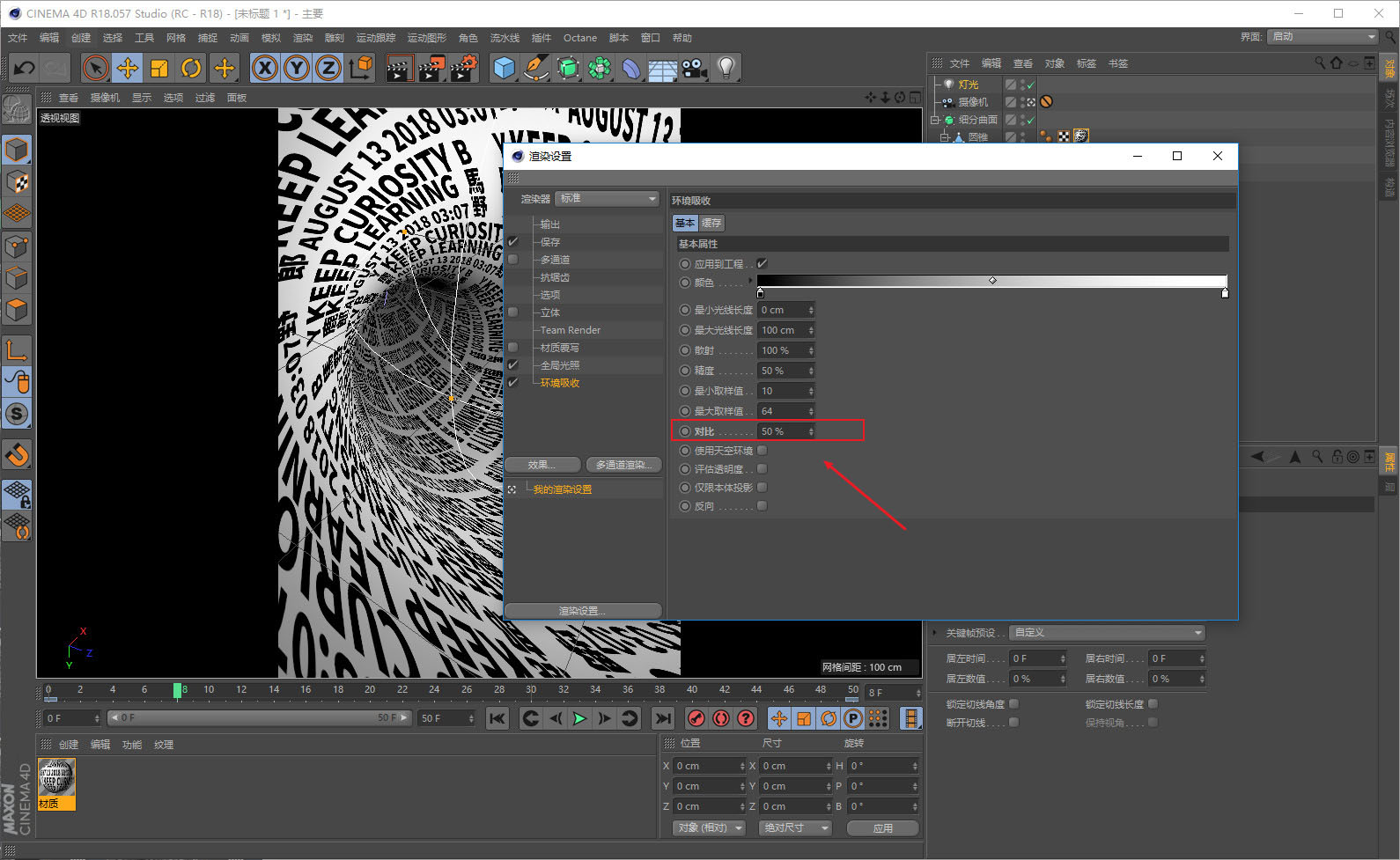Image resolution: width=1400 pixels, height=860 pixels.
Task: Open the camera object icon
Action: click(694, 68)
